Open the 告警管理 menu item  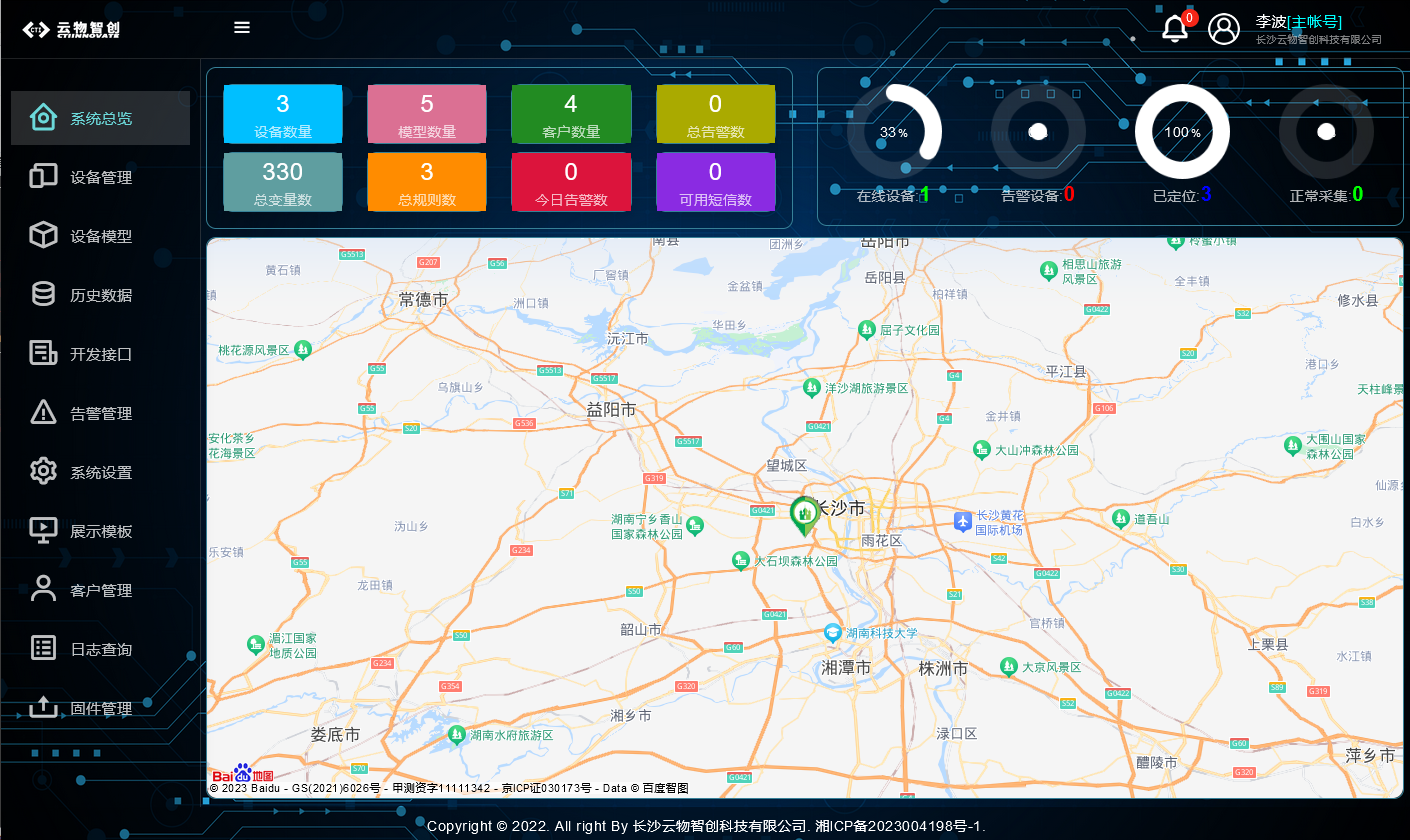(100, 413)
